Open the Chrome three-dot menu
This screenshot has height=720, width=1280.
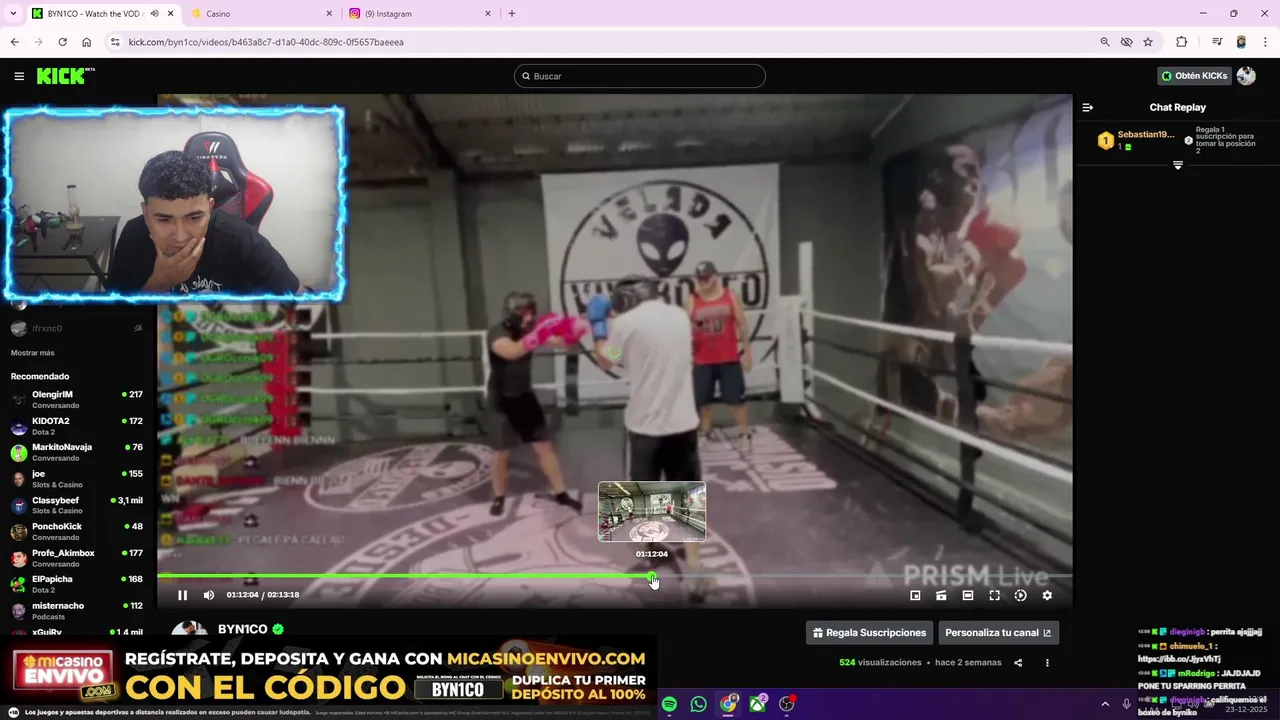pos(1265,42)
